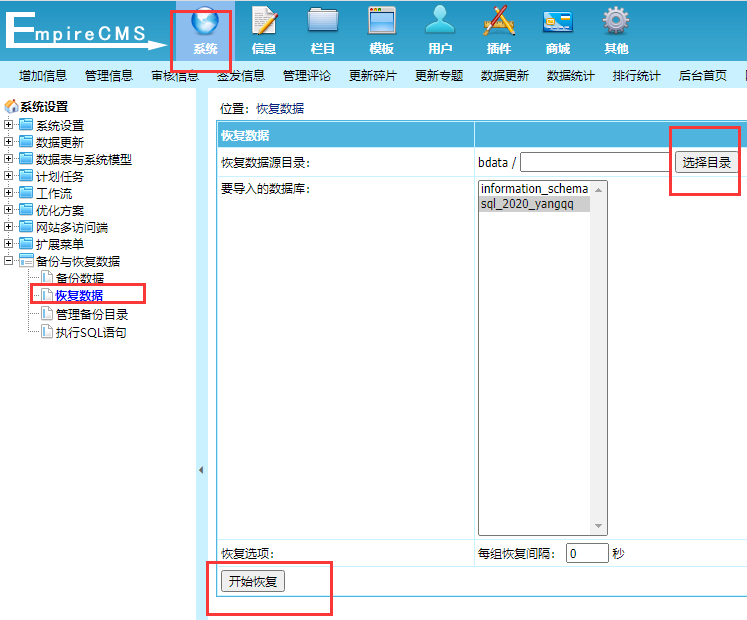Expand the 优化方案 tree node
Image resolution: width=747 pixels, height=620 pixels.
(x=8, y=209)
